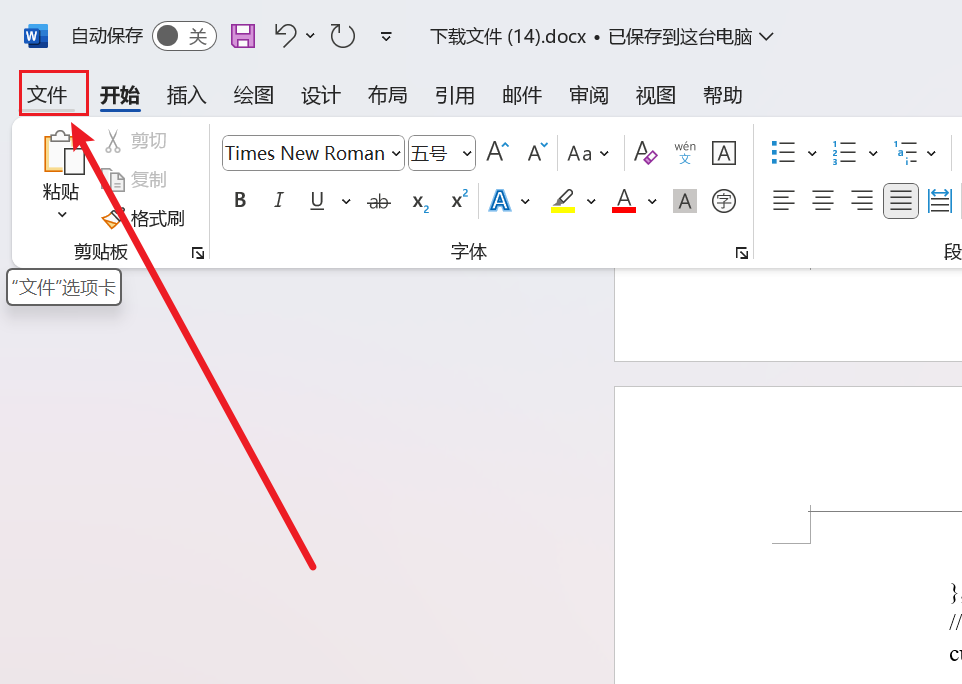Toggle the AutoSave switch
Screen dimensions: 962x684
(x=184, y=36)
